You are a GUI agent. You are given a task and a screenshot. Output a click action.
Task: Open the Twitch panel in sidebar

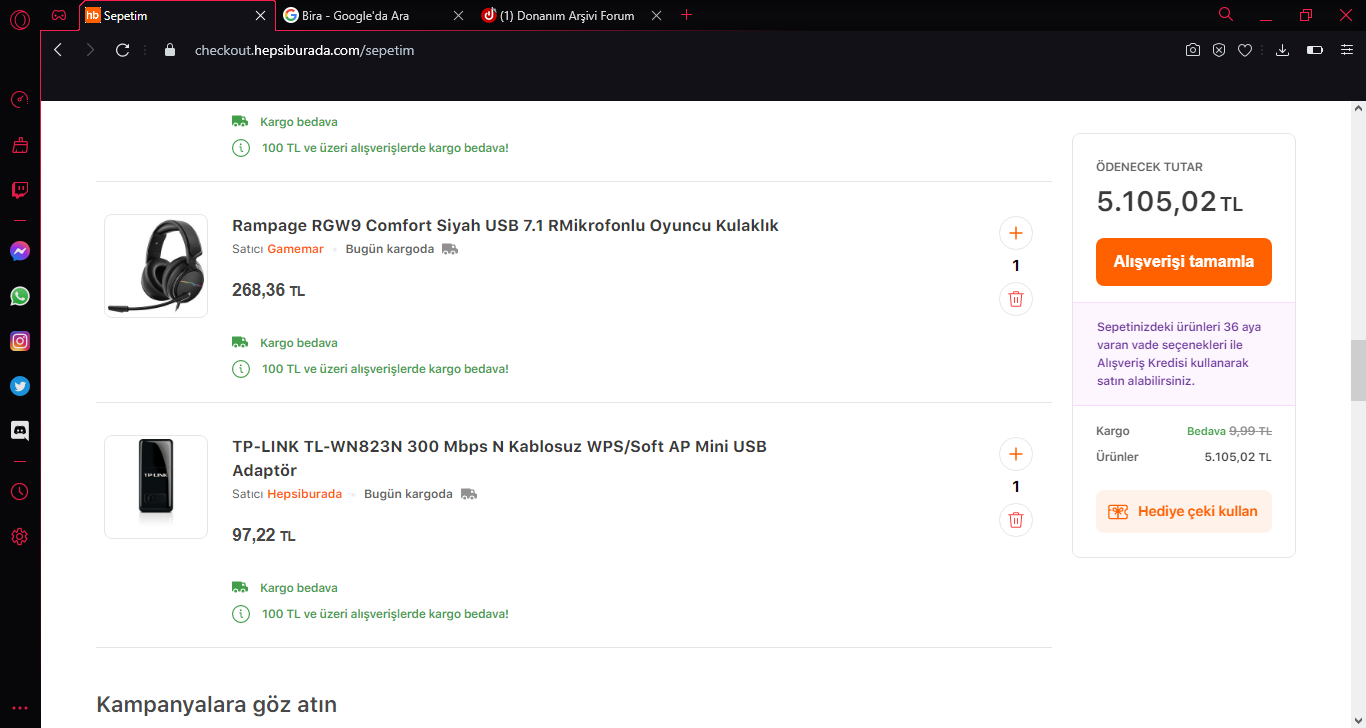coord(19,190)
